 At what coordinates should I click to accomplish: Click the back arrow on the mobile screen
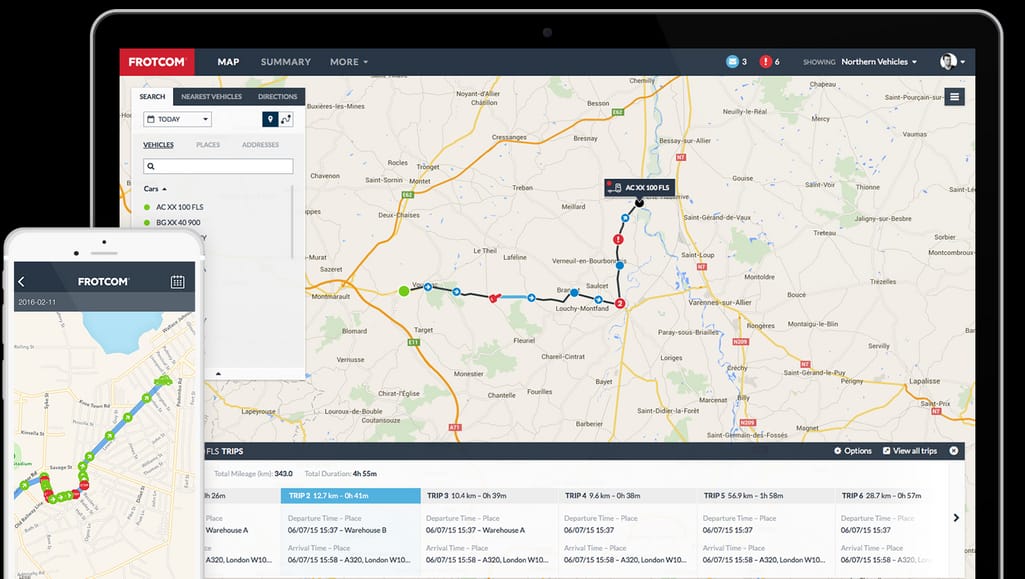[x=20, y=281]
